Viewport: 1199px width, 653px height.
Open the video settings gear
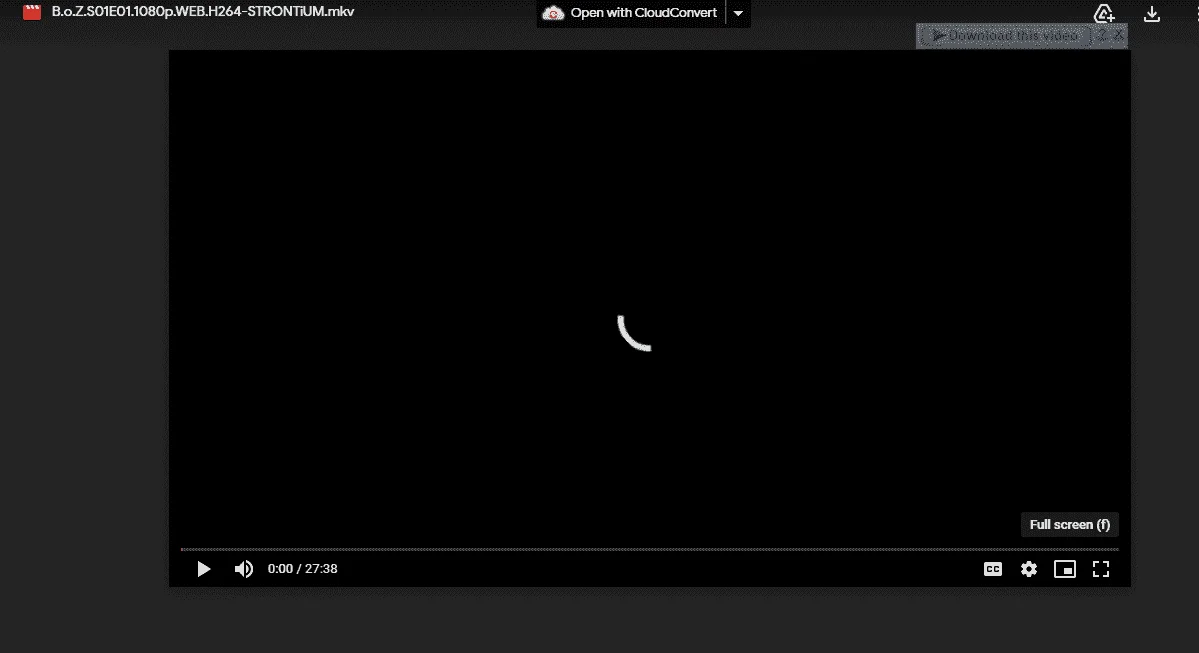[x=1029, y=569]
